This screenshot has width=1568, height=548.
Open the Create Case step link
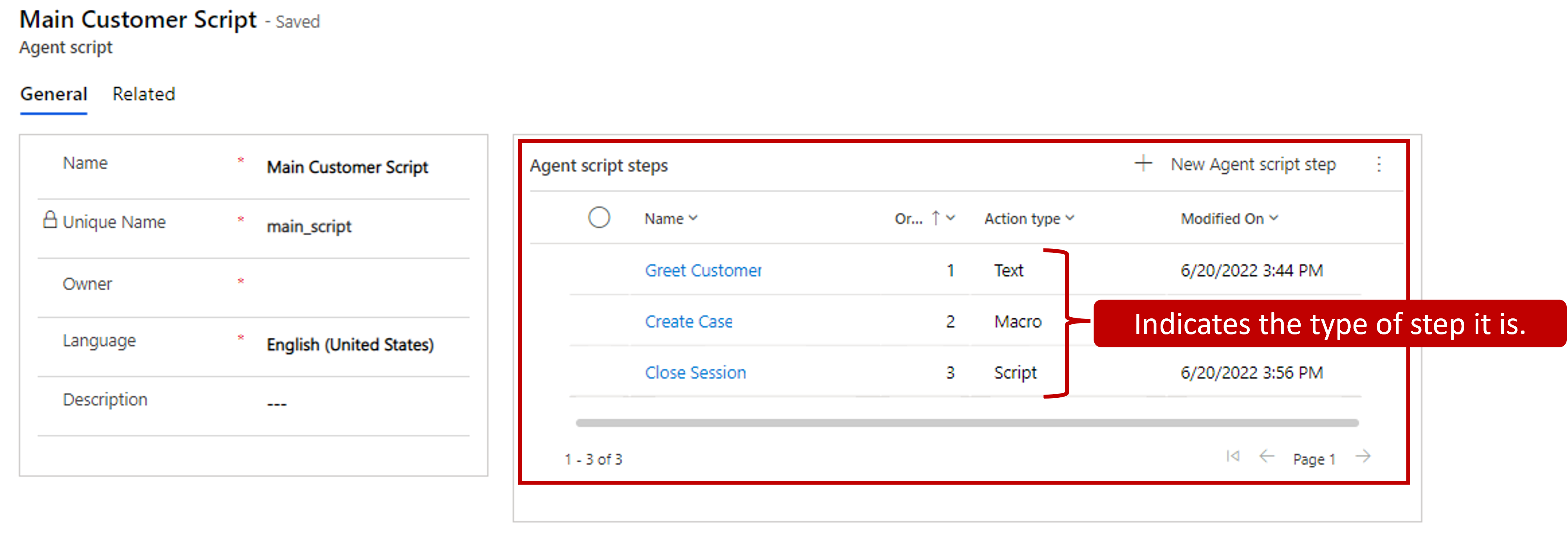coord(688,321)
